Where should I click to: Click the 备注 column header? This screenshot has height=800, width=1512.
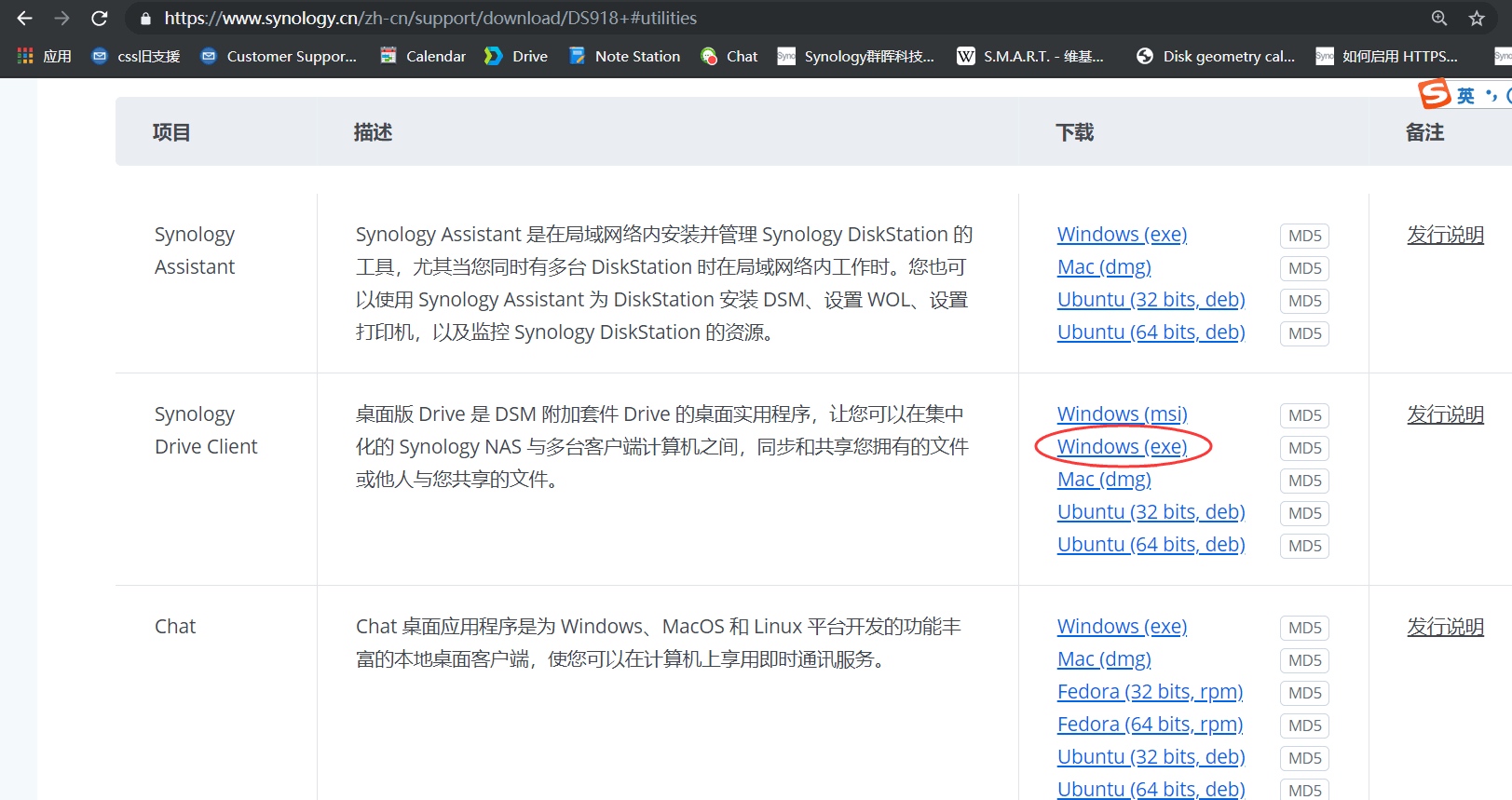(1424, 132)
